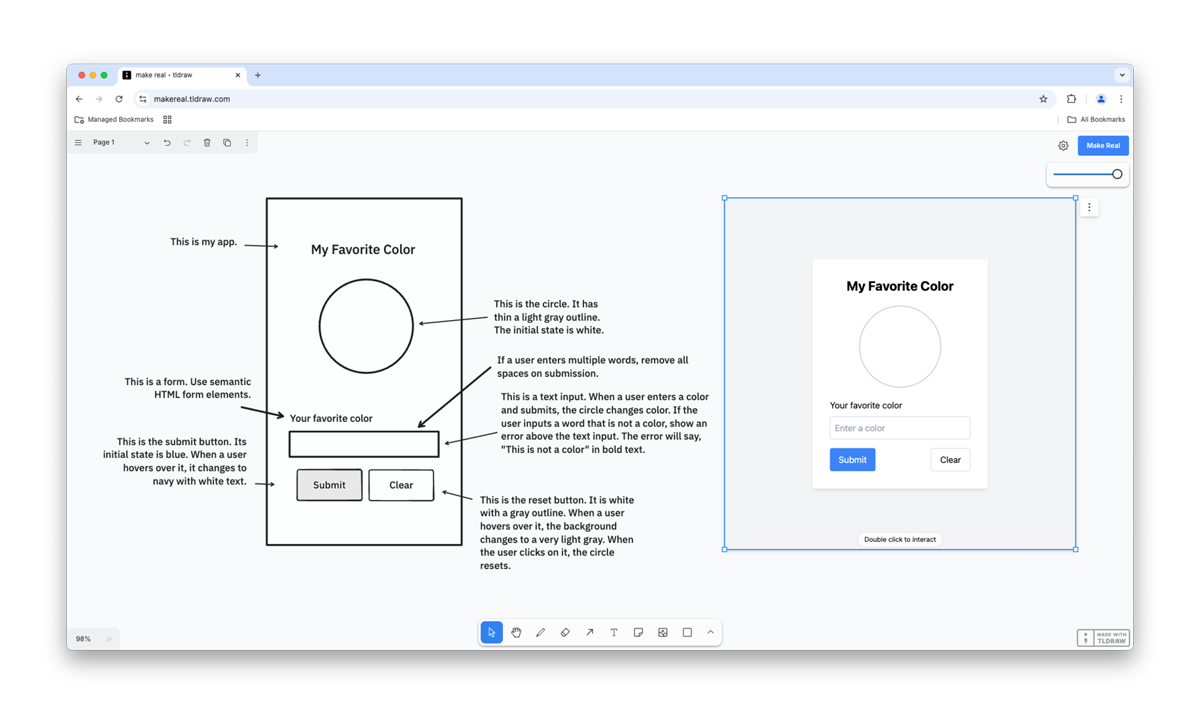Image resolution: width=1200 pixels, height=720 pixels.
Task: Click the Clear button in preview
Action: point(950,460)
